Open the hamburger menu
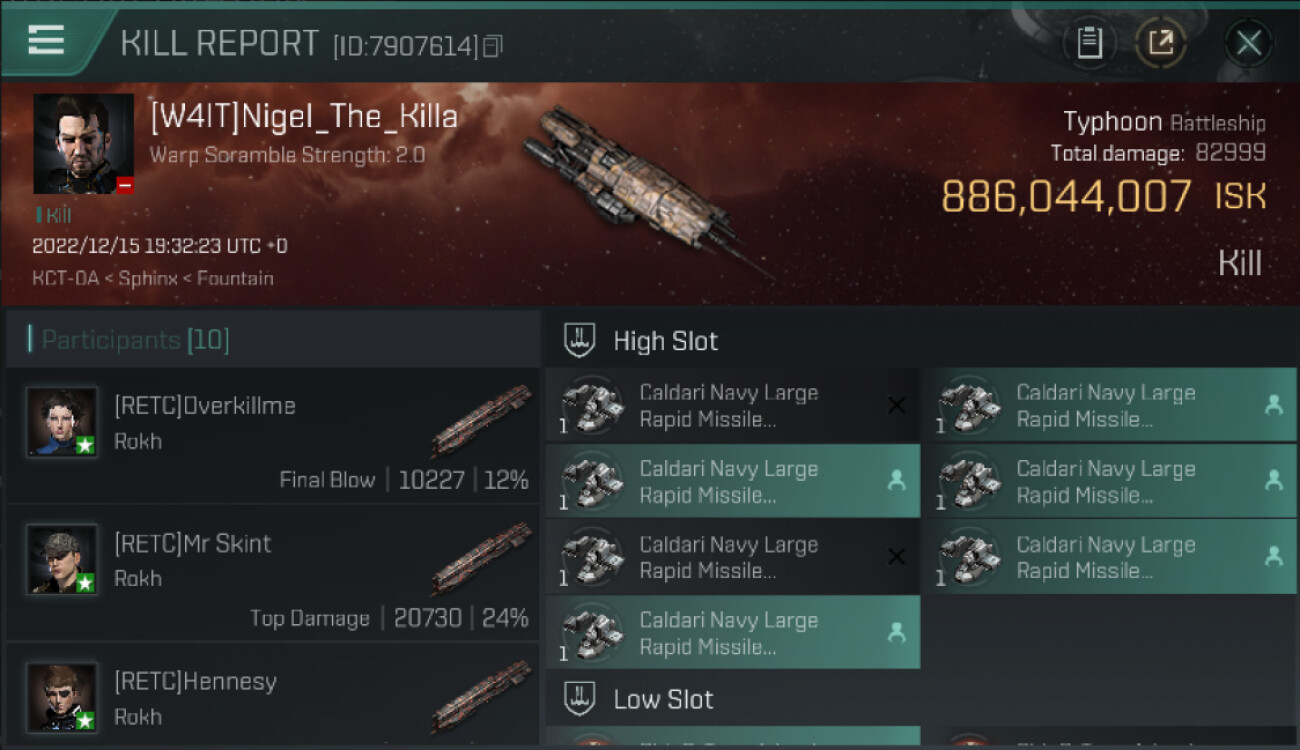This screenshot has width=1300, height=750. (47, 41)
